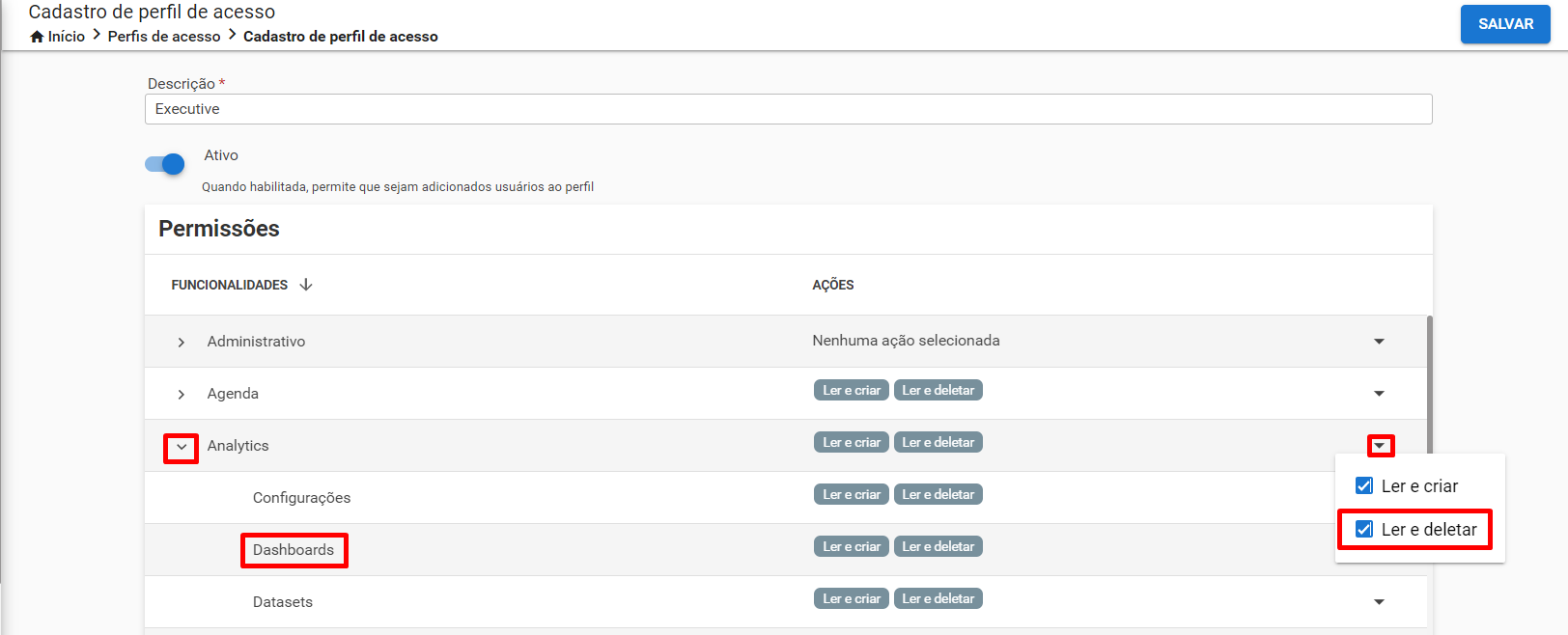Click 'Ler e deletar' chip in Agenda row

pos(938,390)
